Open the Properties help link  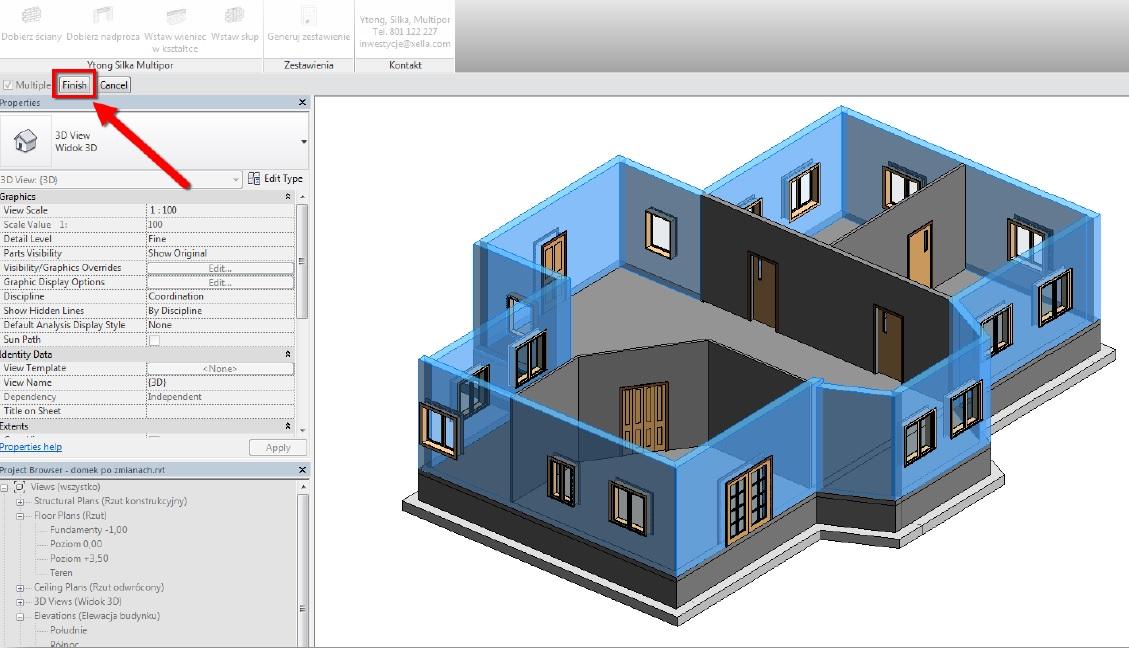[x=33, y=447]
